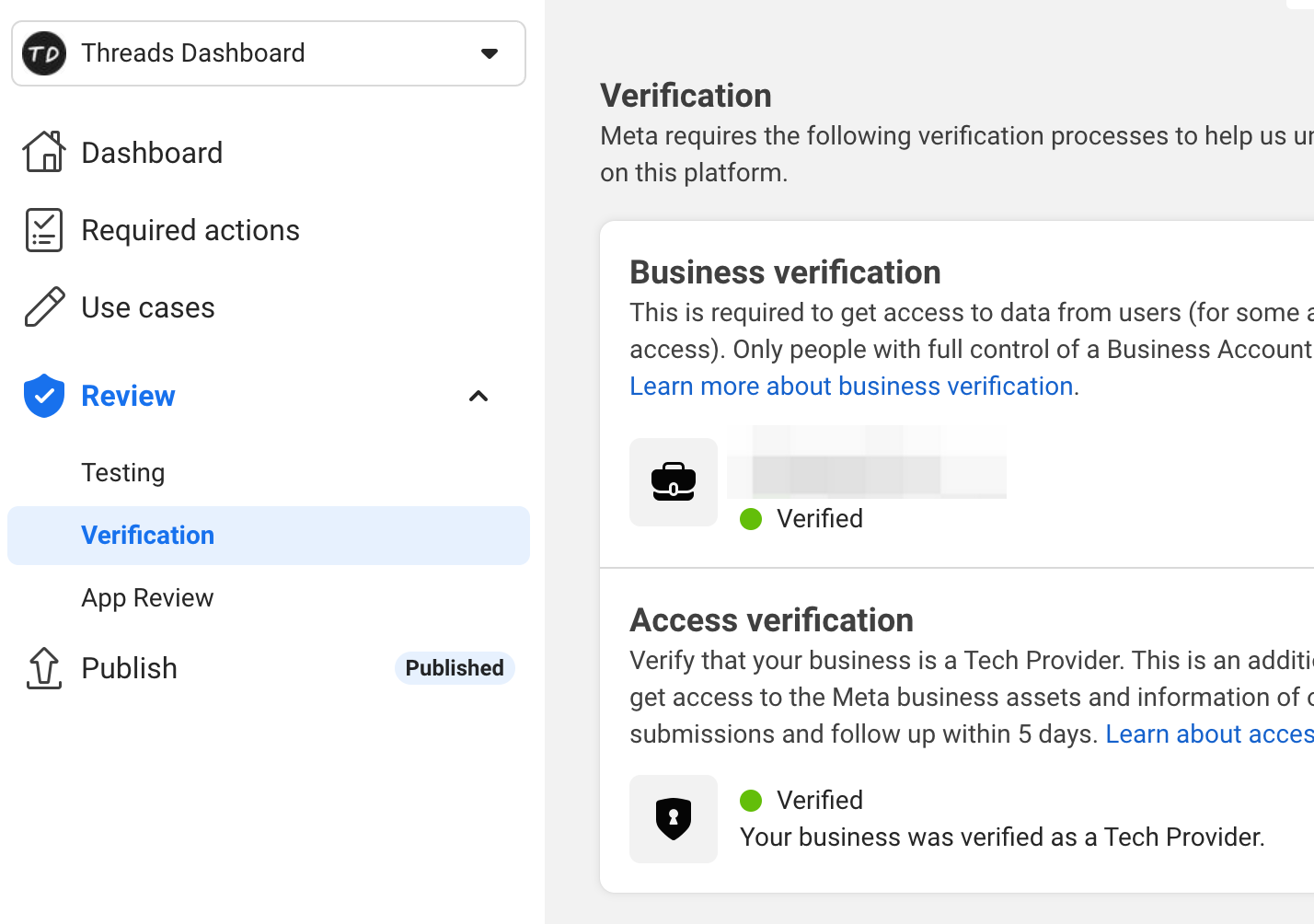Image resolution: width=1314 pixels, height=924 pixels.
Task: Click 'Your business was verified as a Tech Provider' text
Action: 1003,837
